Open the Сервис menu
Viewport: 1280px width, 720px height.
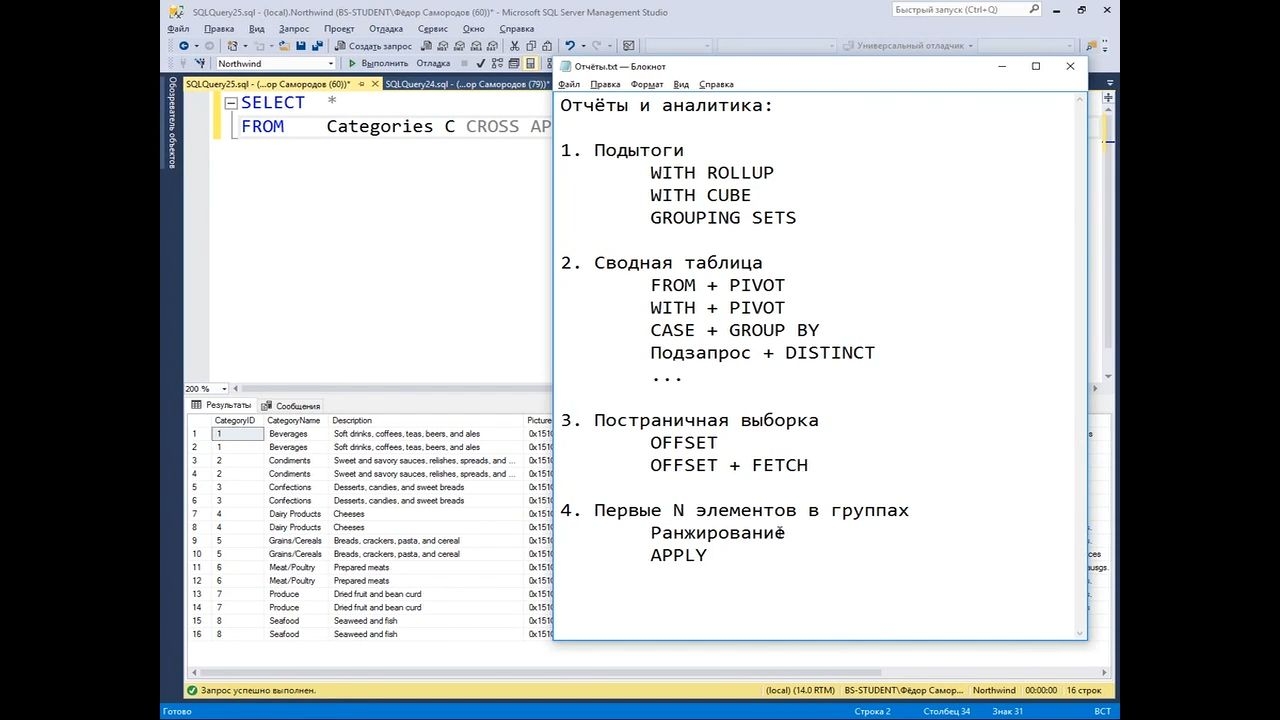coord(433,29)
